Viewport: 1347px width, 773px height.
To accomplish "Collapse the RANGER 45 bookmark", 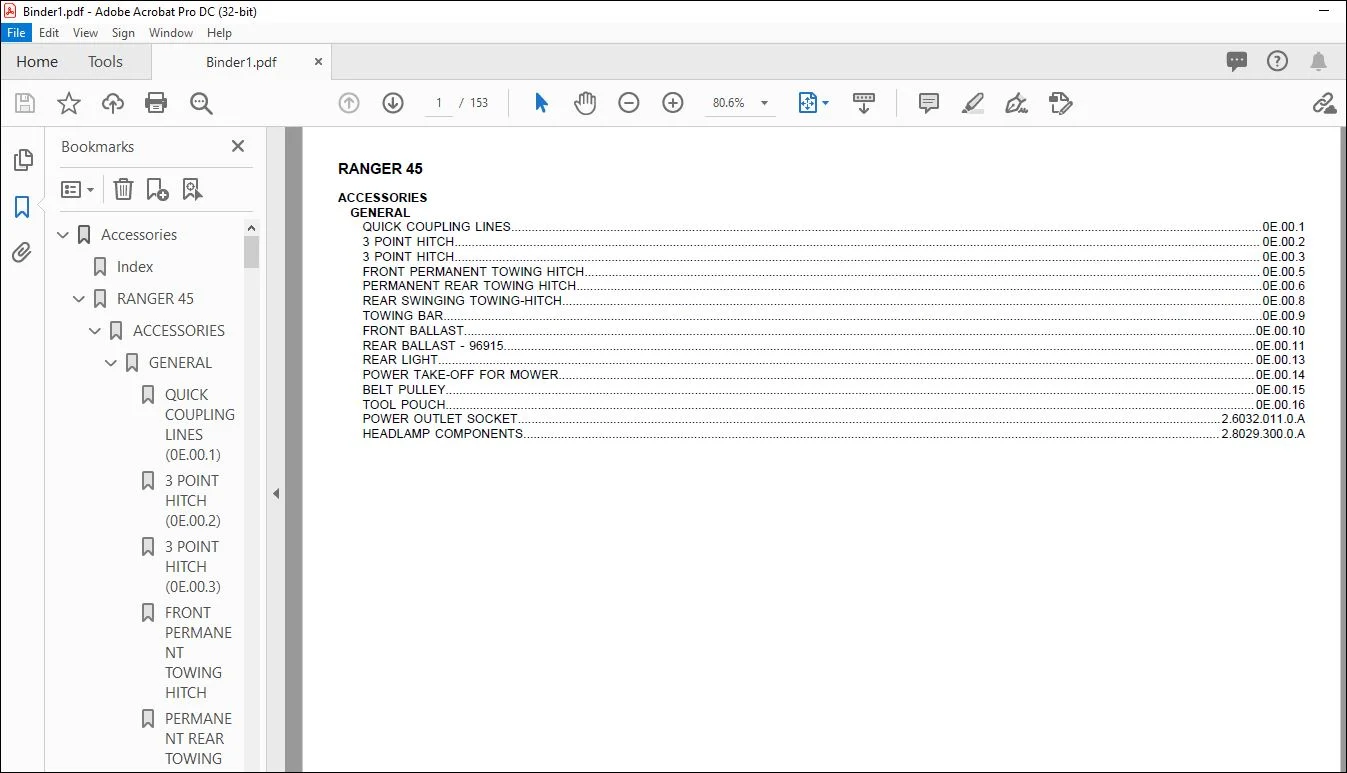I will click(80, 299).
